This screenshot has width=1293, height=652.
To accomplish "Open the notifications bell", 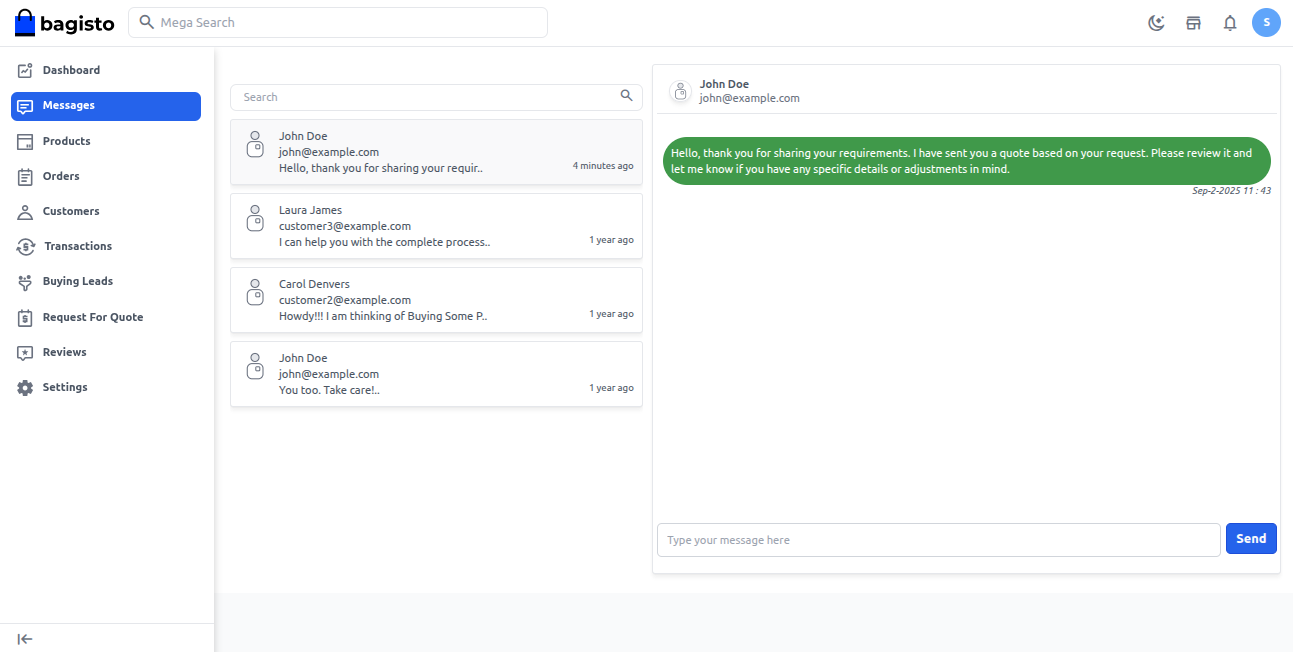I will click(1230, 23).
